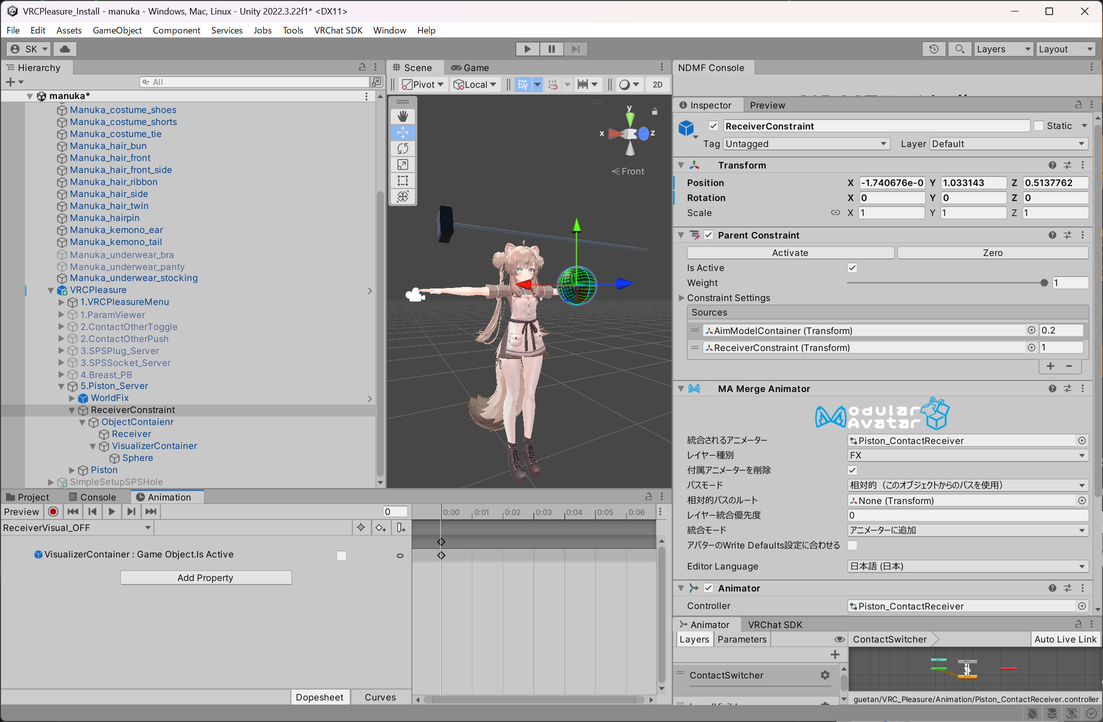Toggle ReceiverConstraint object active checkbox
This screenshot has width=1103, height=722.
pyautogui.click(x=713, y=126)
